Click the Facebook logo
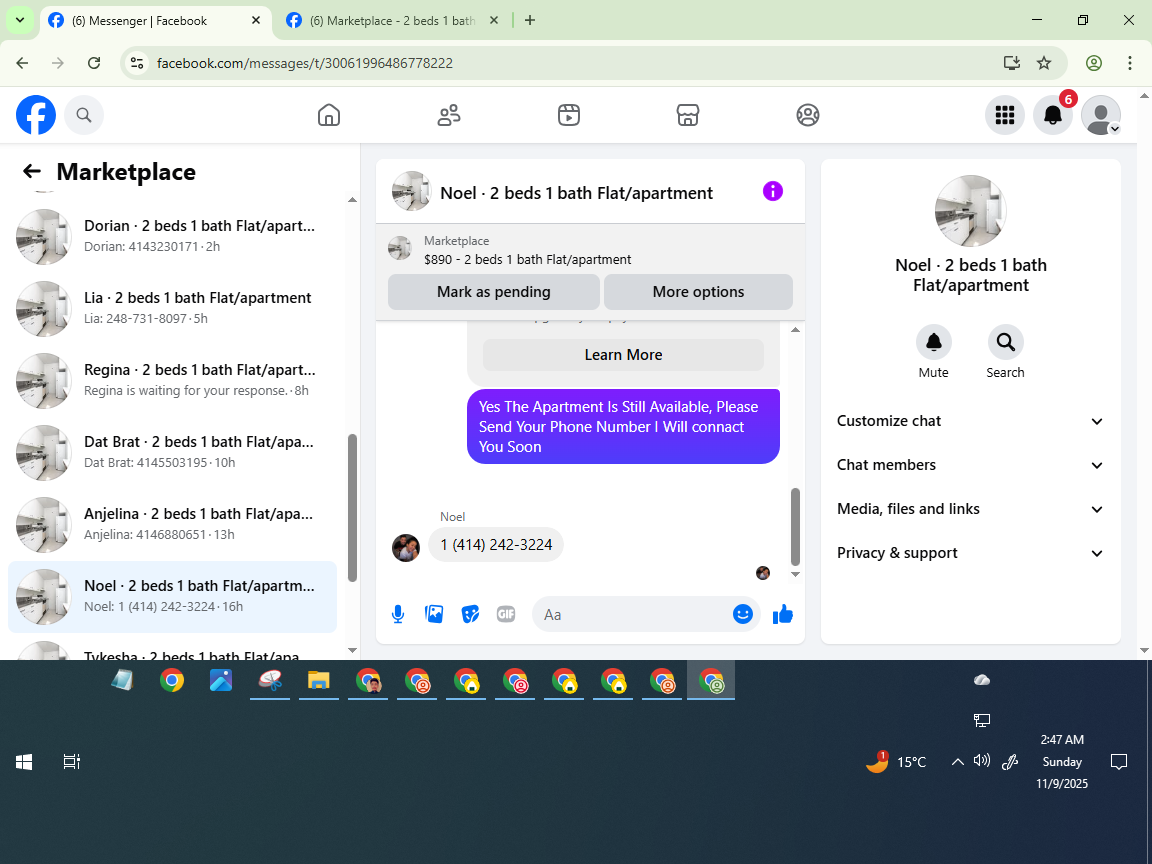The width and height of the screenshot is (1152, 864). (36, 115)
